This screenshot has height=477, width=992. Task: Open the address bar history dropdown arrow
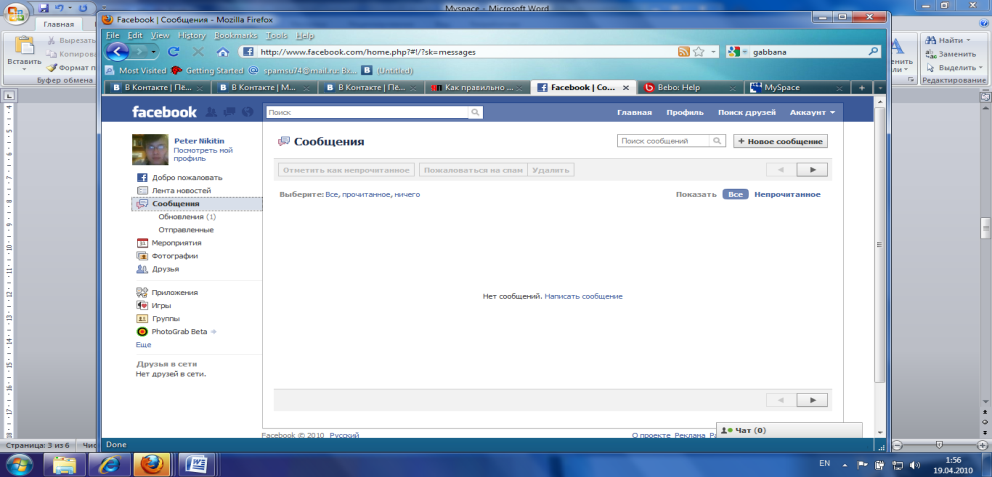714,52
